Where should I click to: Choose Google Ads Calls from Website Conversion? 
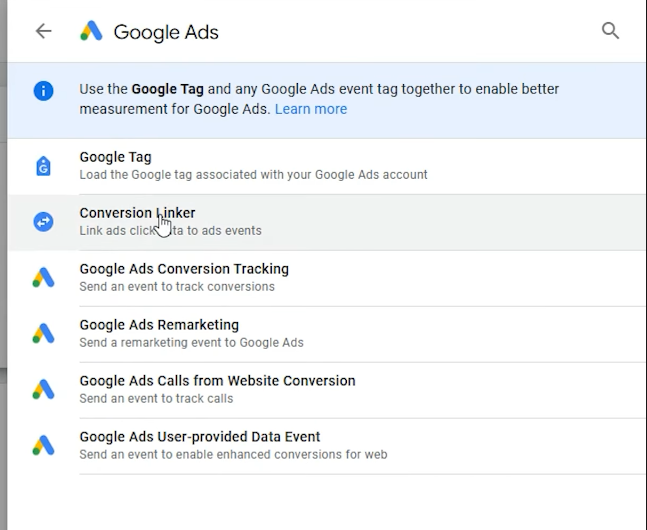[x=327, y=390]
